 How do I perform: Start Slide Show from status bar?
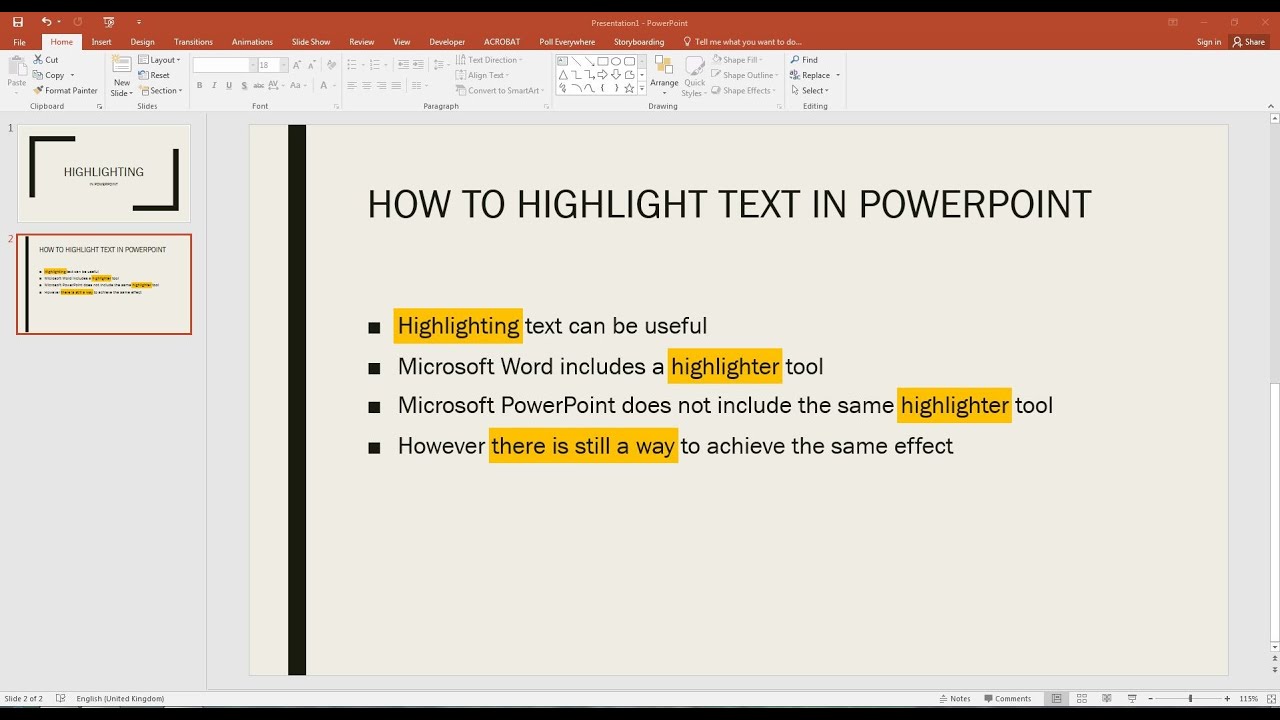click(1131, 698)
